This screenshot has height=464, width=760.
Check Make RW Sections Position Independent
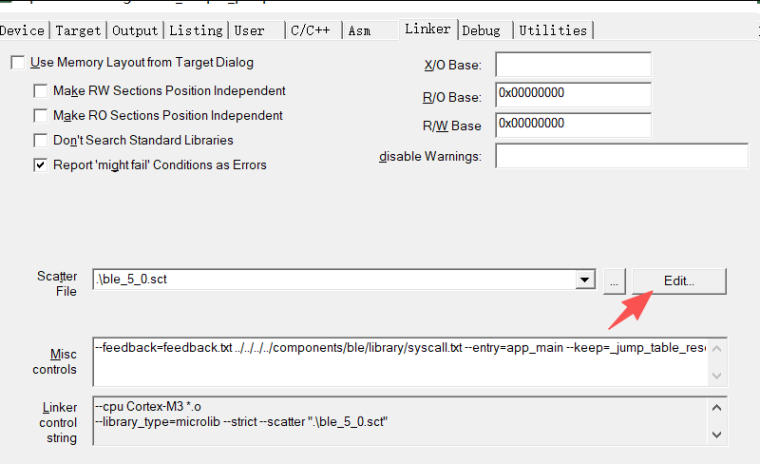pyautogui.click(x=41, y=91)
